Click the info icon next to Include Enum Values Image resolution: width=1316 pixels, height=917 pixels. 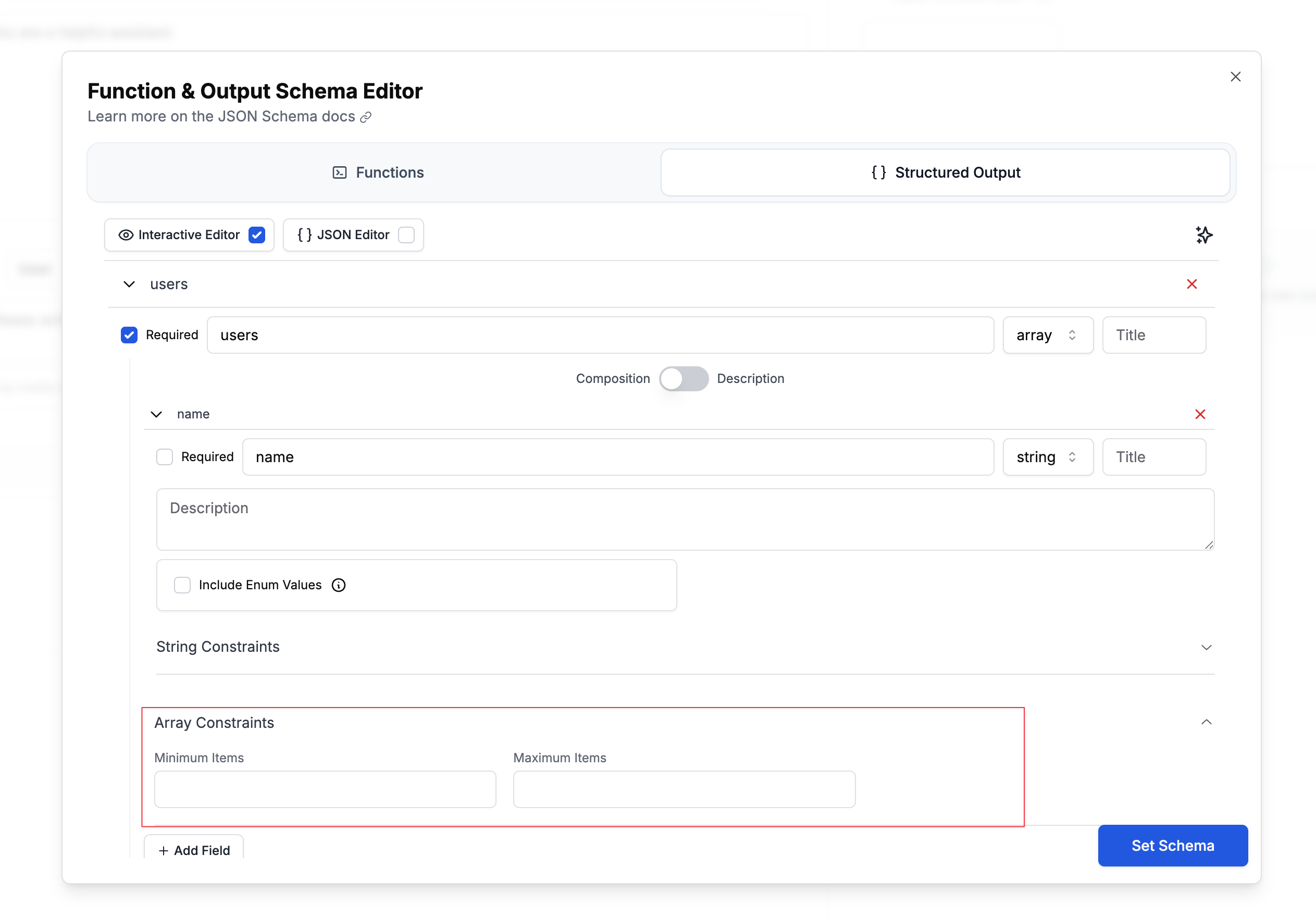point(338,585)
